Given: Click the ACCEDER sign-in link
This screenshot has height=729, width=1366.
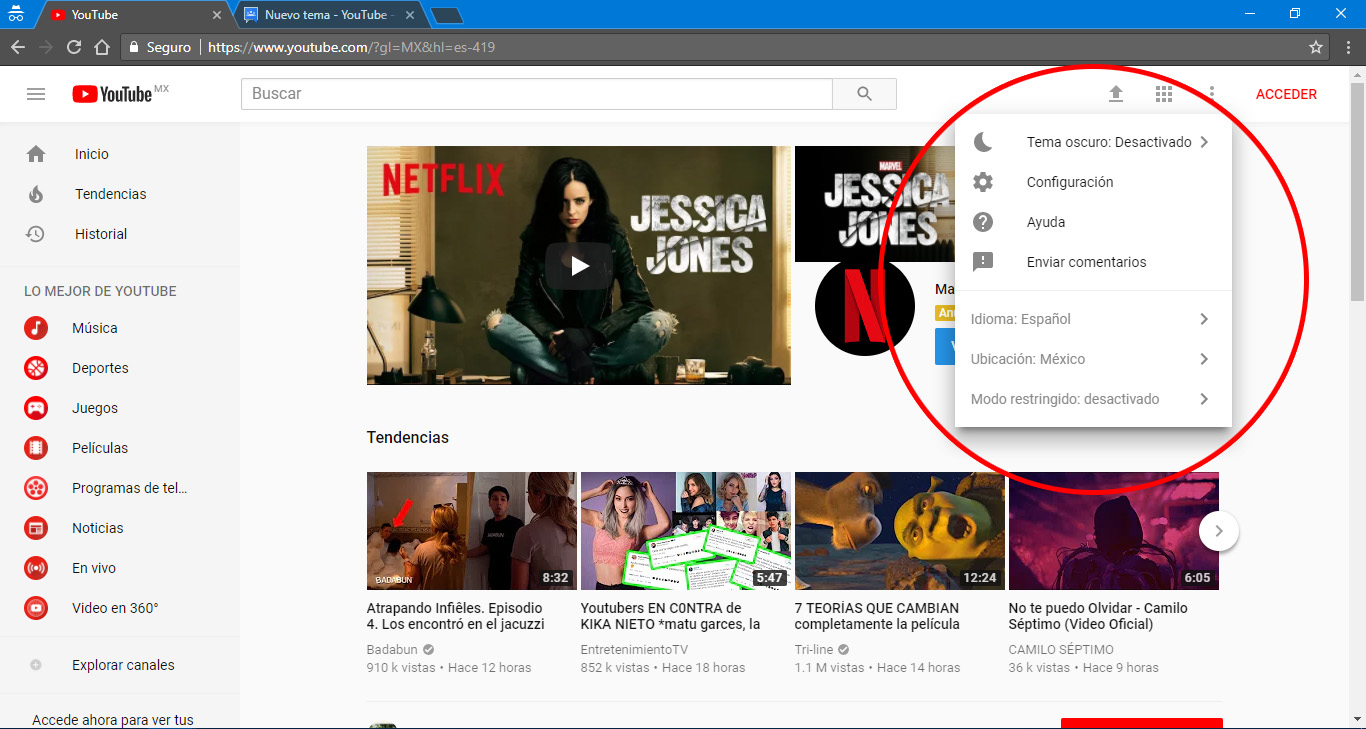Looking at the screenshot, I should click(1286, 94).
